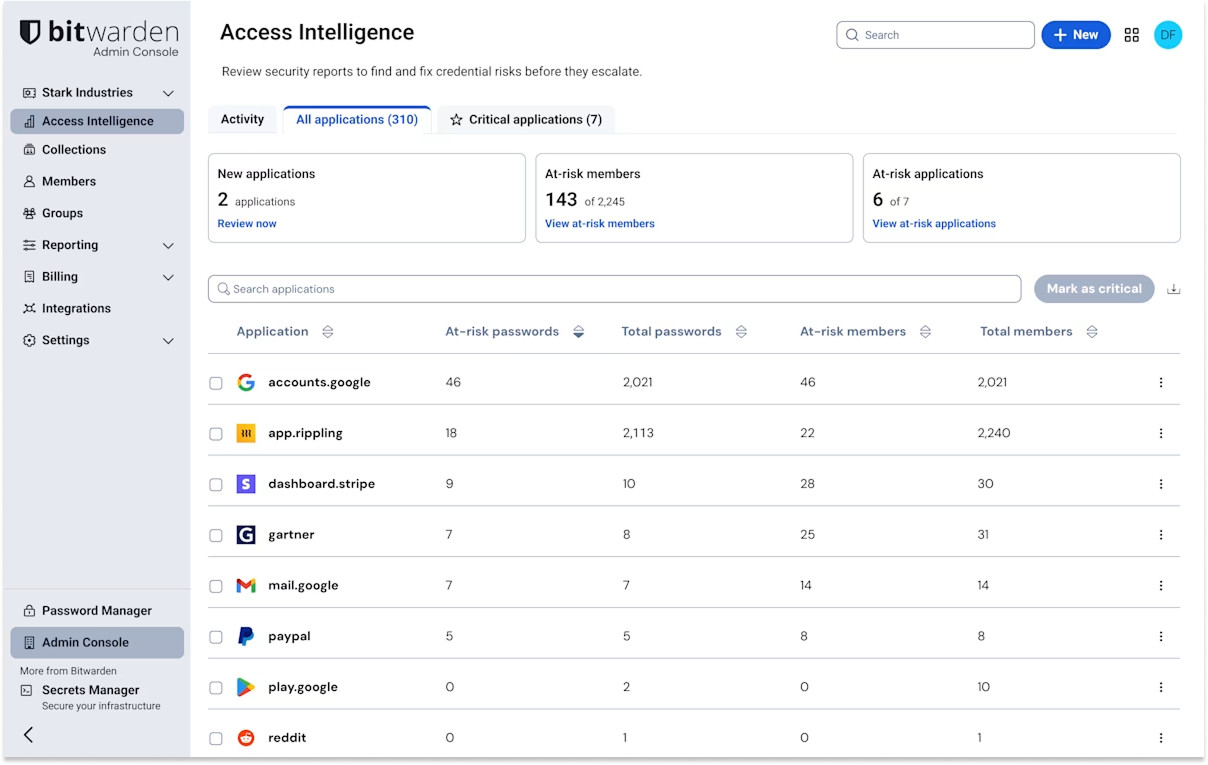Click Review now under New applications
The height and width of the screenshot is (765, 1208).
tap(246, 223)
